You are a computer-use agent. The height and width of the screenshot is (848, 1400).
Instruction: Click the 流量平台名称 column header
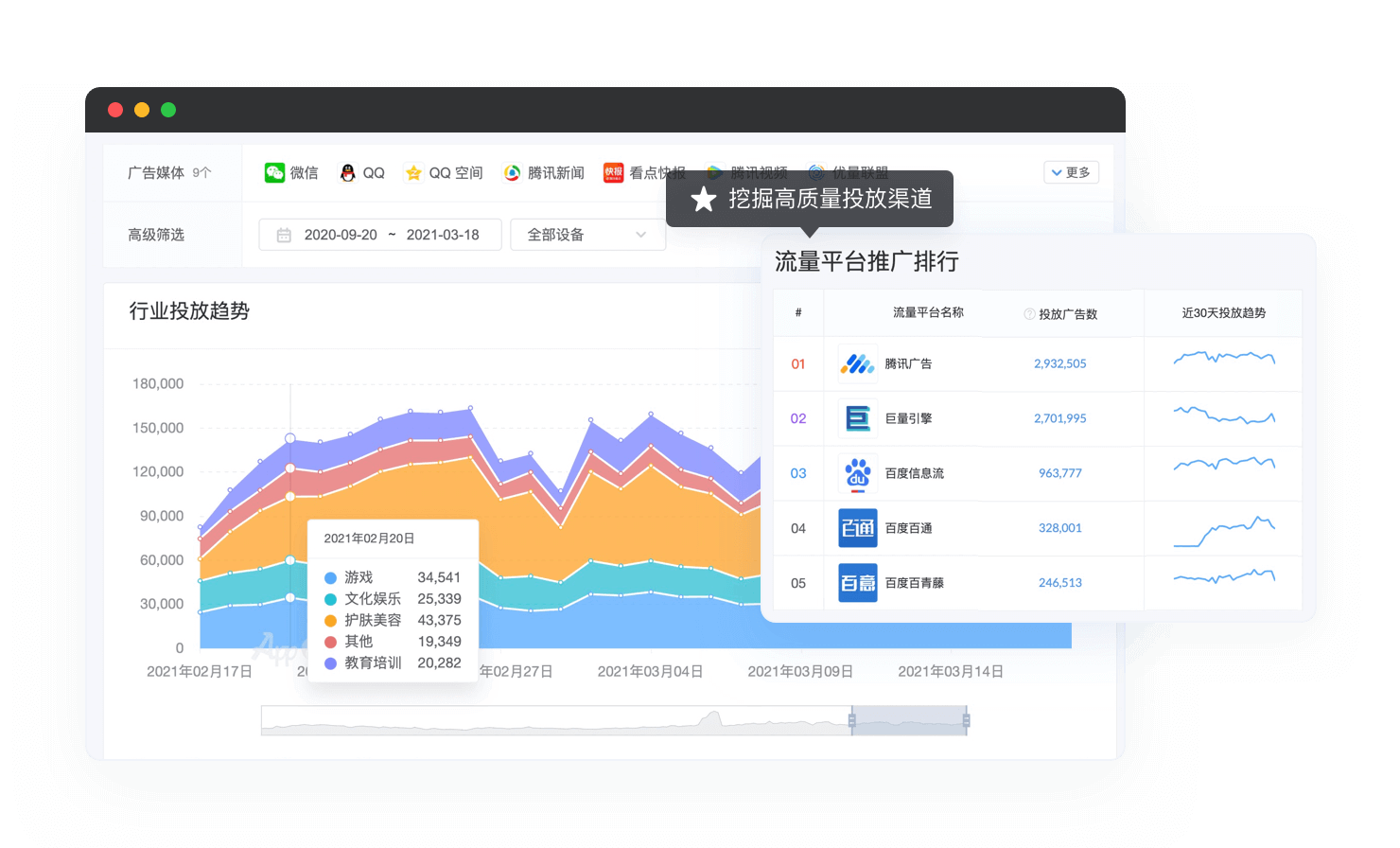tap(928, 312)
